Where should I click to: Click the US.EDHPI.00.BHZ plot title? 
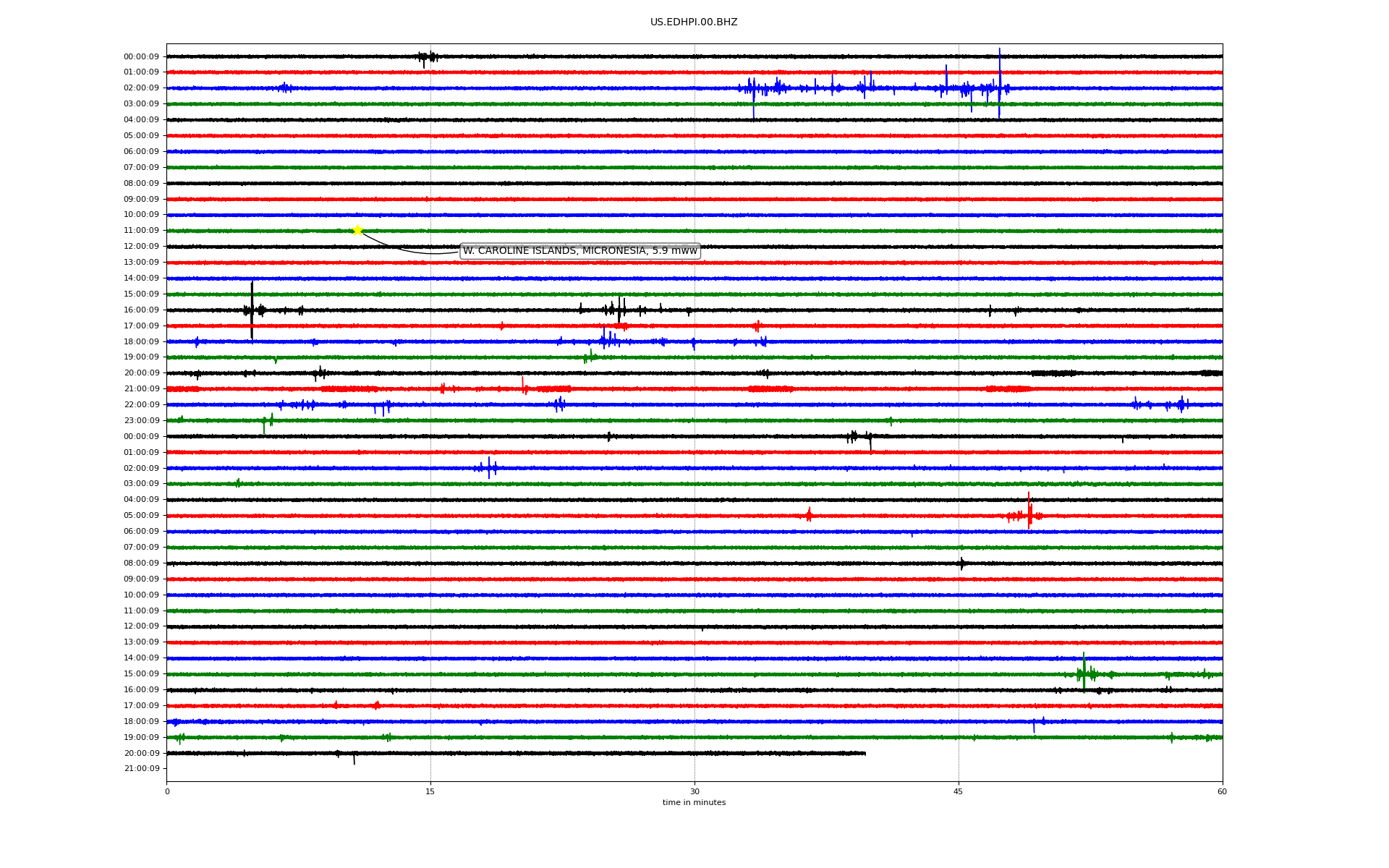pos(693,22)
